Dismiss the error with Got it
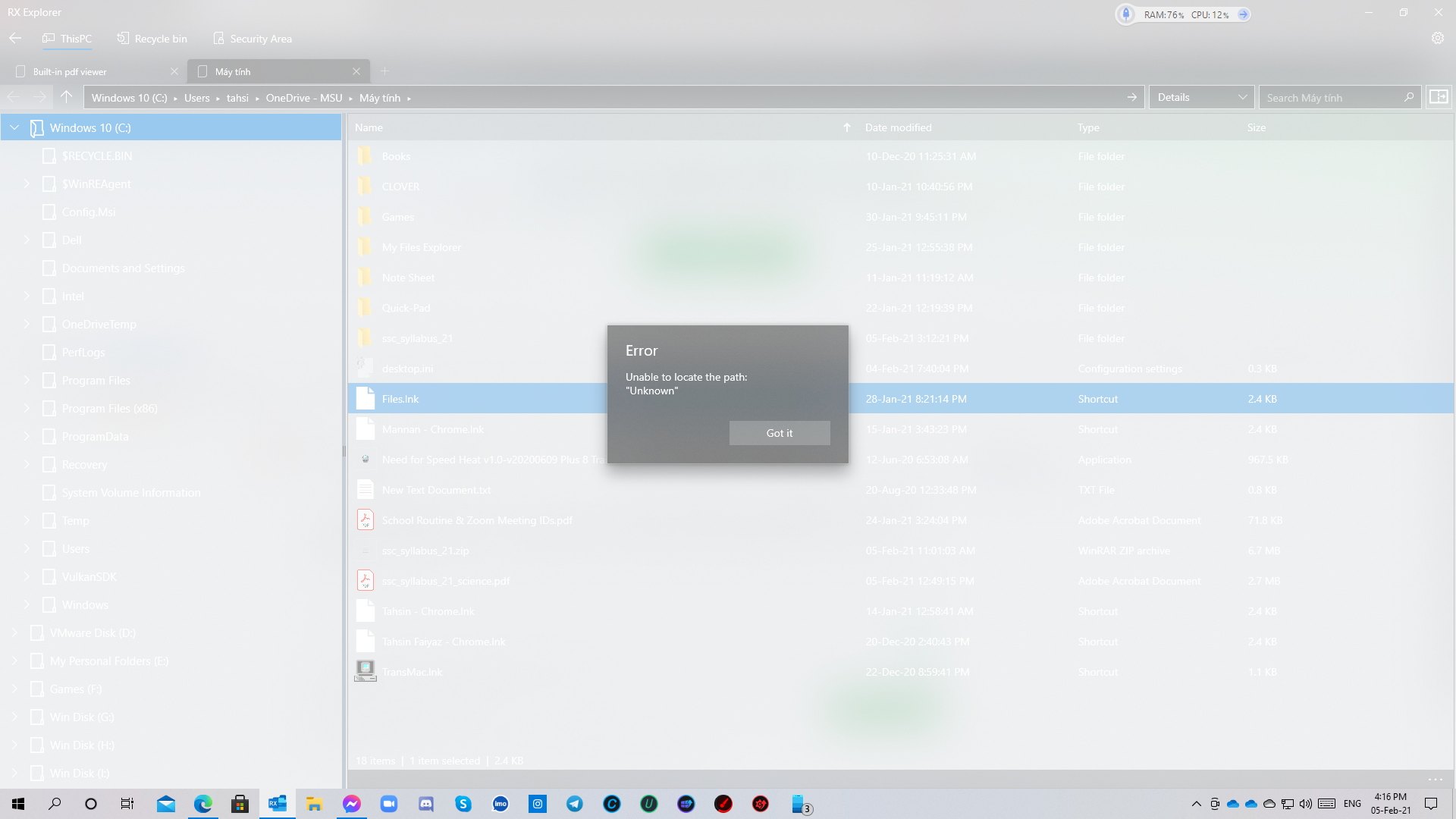The height and width of the screenshot is (819, 1456). (780, 433)
